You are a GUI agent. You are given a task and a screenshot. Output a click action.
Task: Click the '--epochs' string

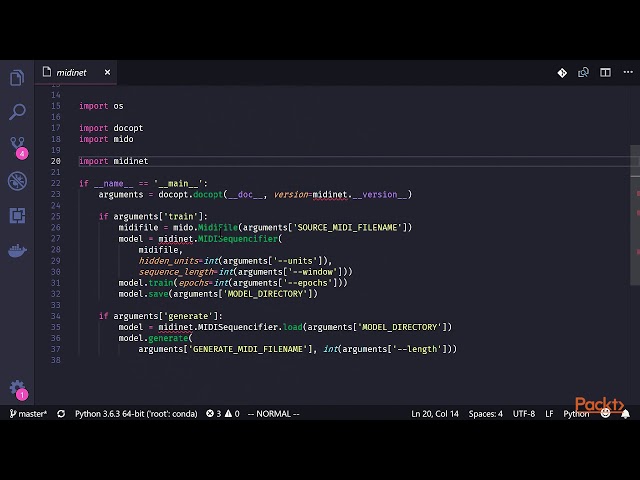(x=308, y=283)
